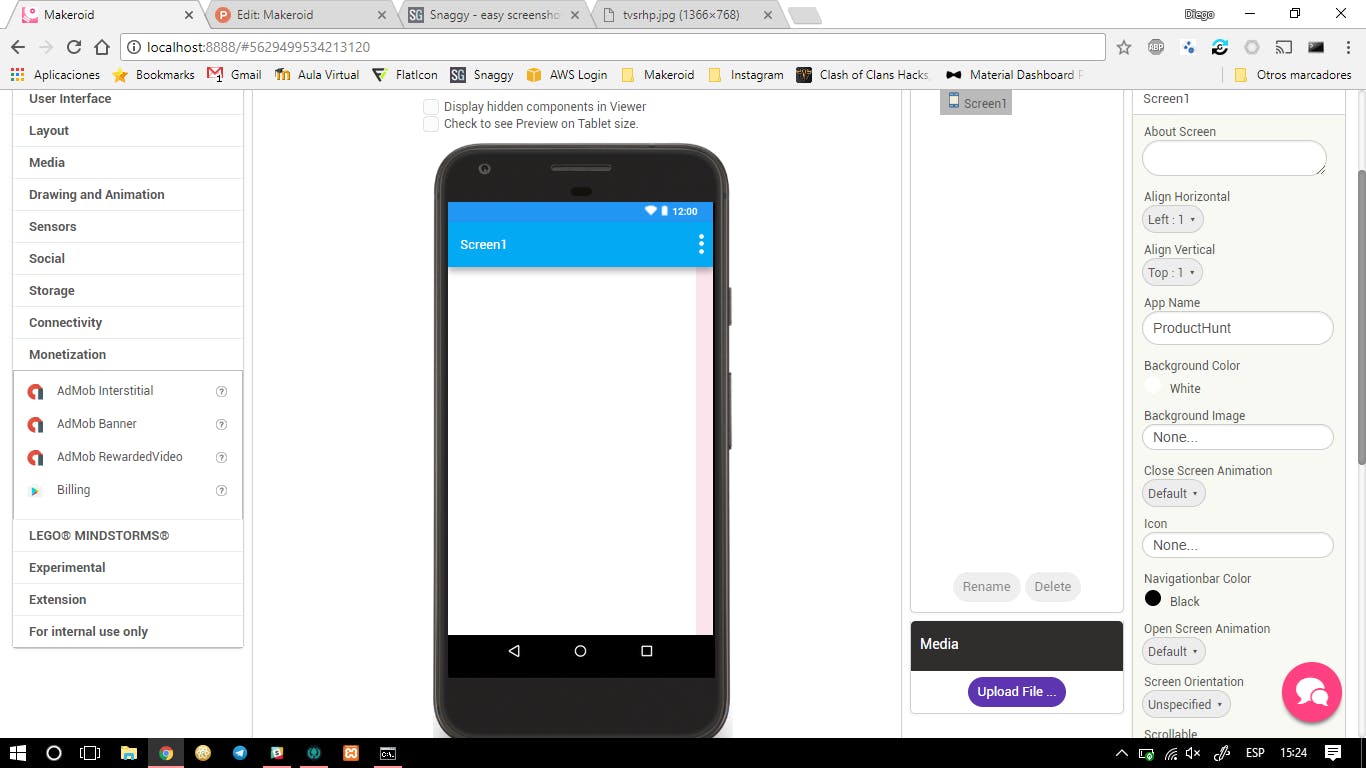Screen dimensions: 1366x768
Task: Click the browser home icon
Action: [x=101, y=47]
